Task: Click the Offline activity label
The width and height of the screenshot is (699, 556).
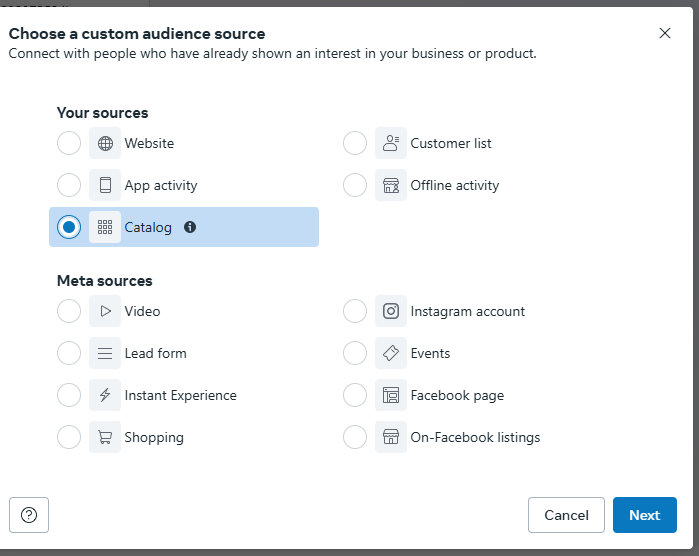Action: click(454, 185)
